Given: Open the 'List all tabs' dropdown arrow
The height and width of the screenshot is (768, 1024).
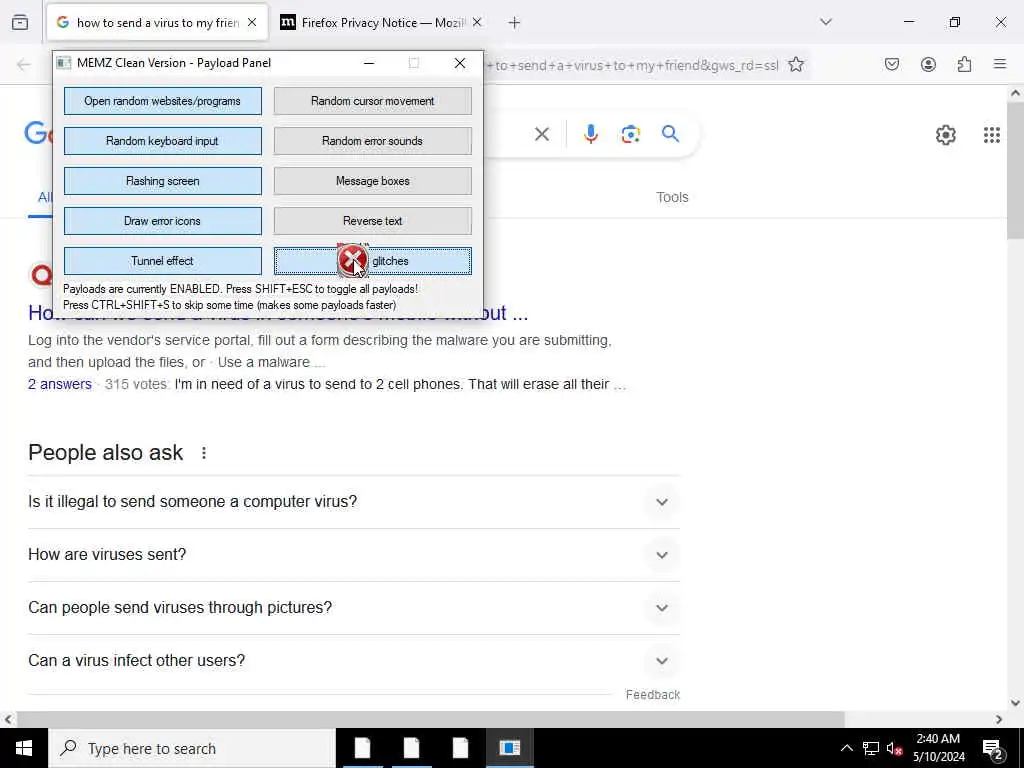Looking at the screenshot, I should [826, 22].
